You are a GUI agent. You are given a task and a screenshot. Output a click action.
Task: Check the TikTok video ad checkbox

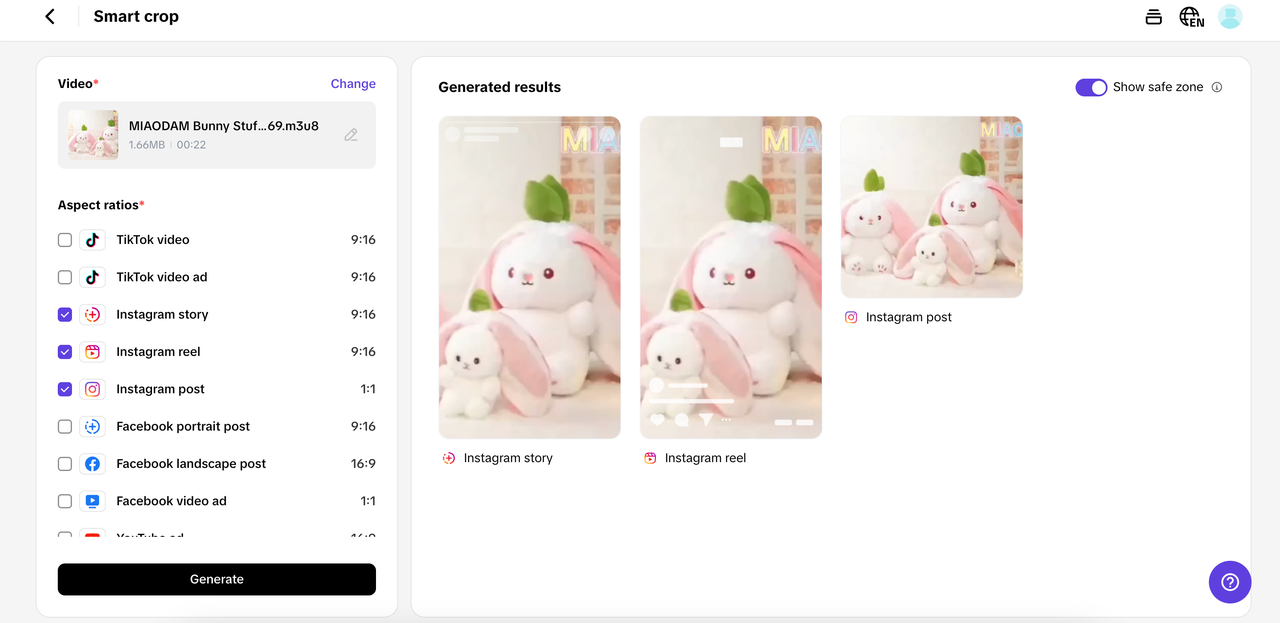click(x=64, y=277)
